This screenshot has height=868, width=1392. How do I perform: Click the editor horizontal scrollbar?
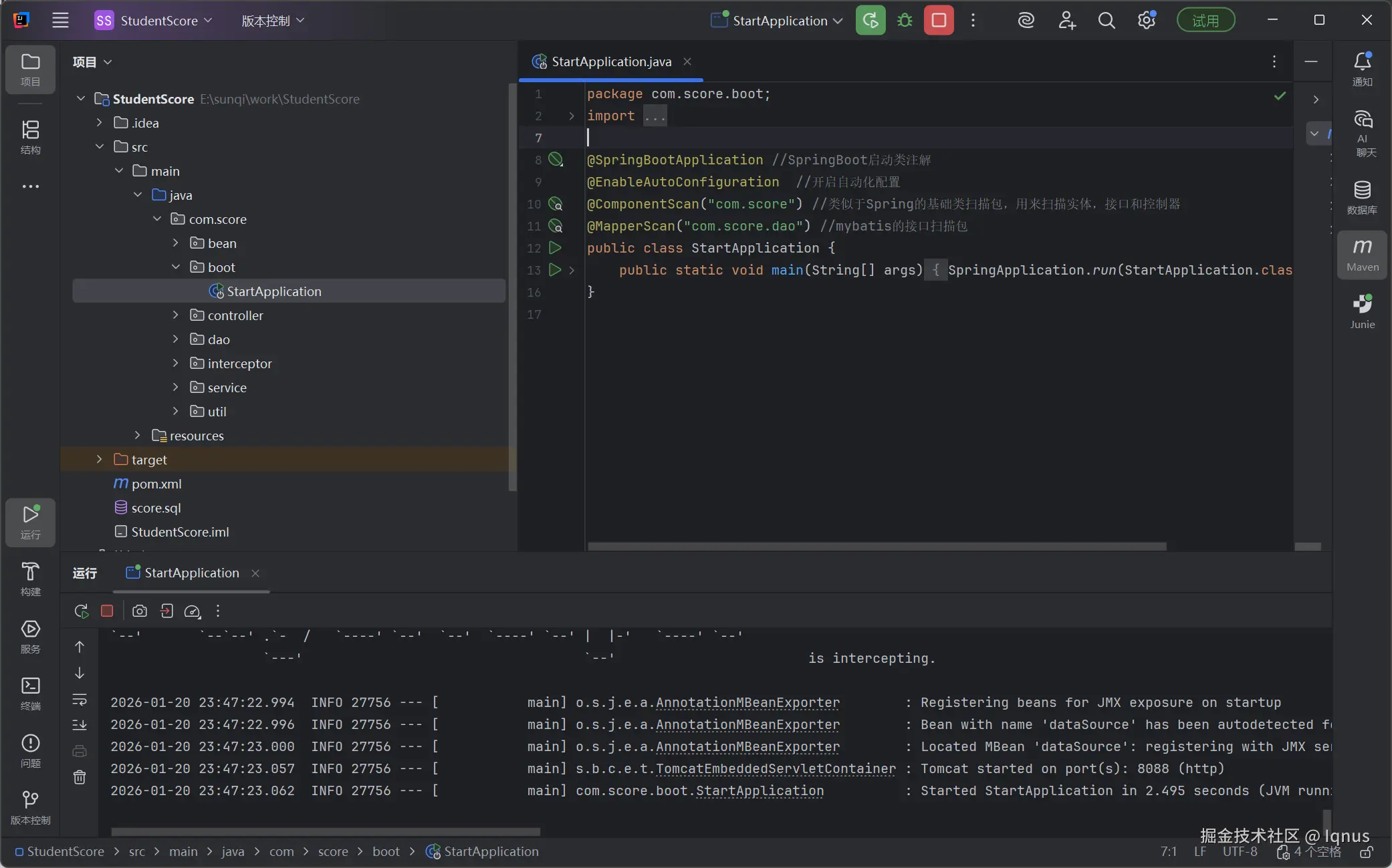876,547
